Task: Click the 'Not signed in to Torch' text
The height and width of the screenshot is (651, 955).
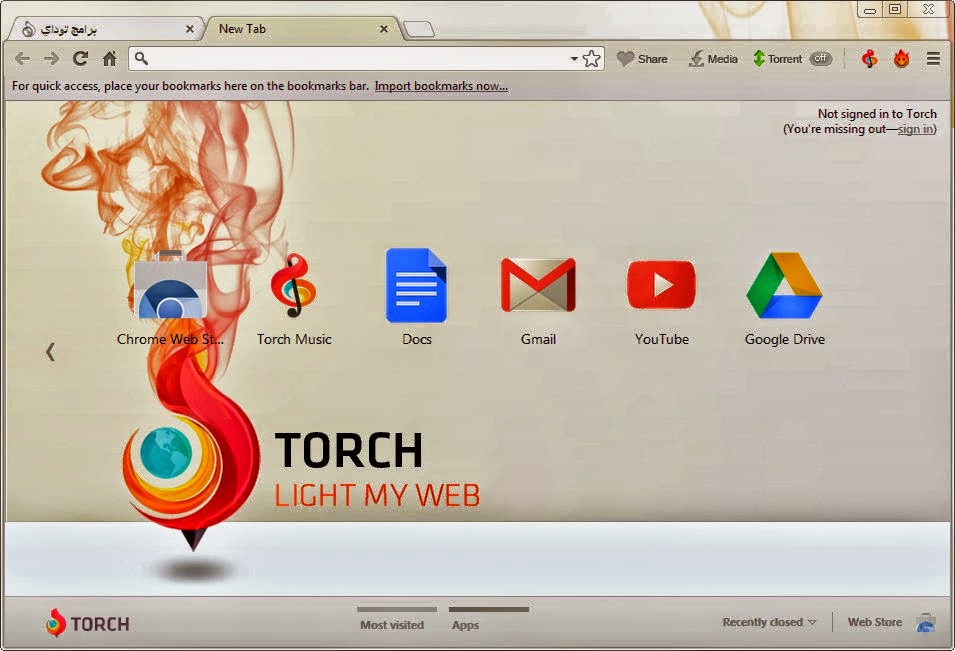Action: 877,114
